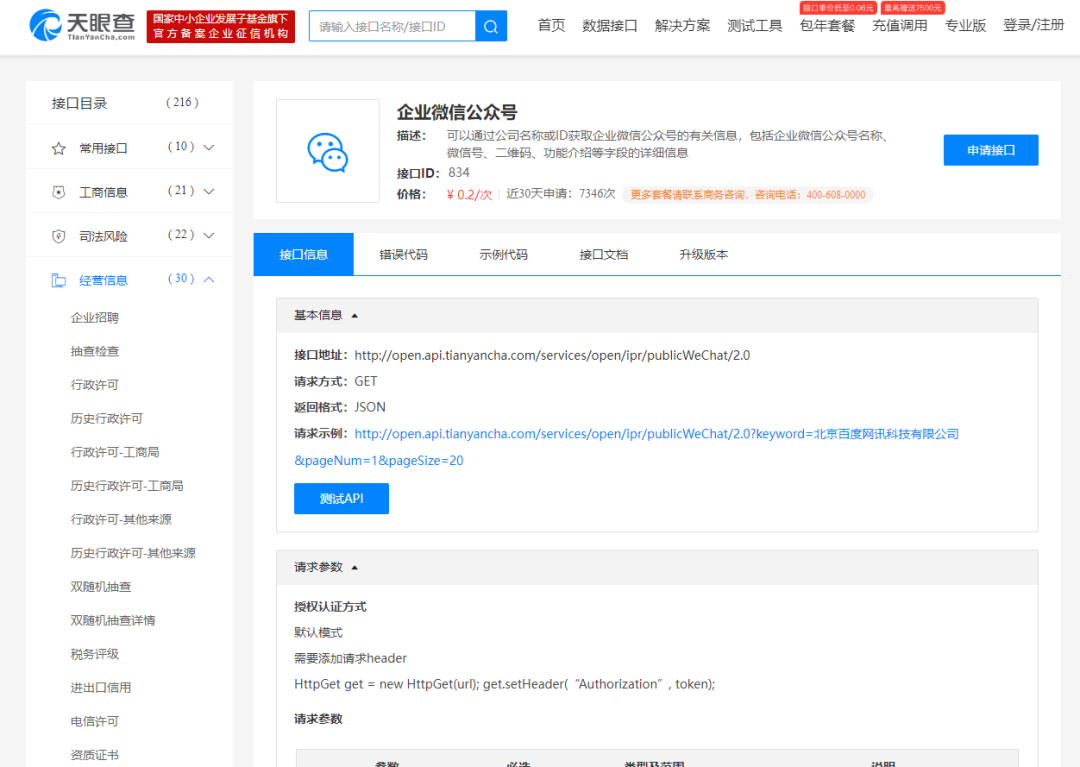This screenshot has width=1080, height=767.
Task: Click the shield icon beside 司法风险
Action: click(x=59, y=236)
